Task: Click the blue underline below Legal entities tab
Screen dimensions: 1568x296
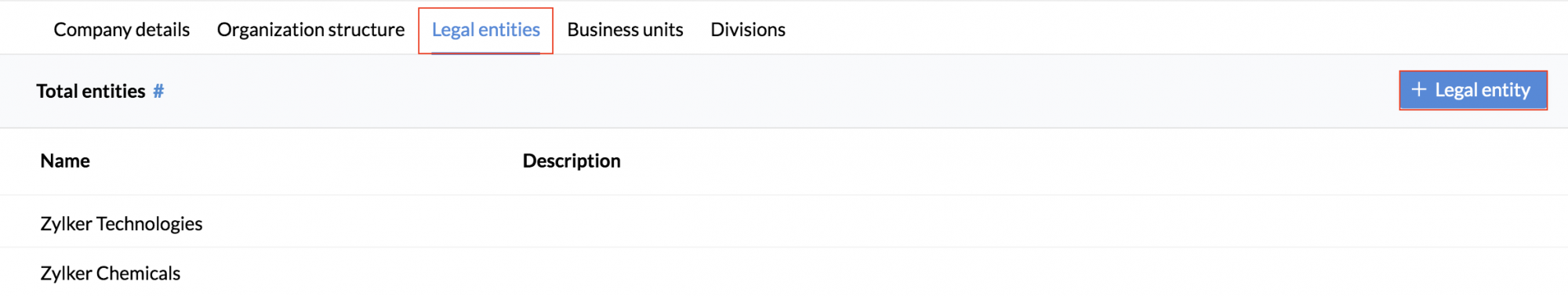Action: coord(486,52)
